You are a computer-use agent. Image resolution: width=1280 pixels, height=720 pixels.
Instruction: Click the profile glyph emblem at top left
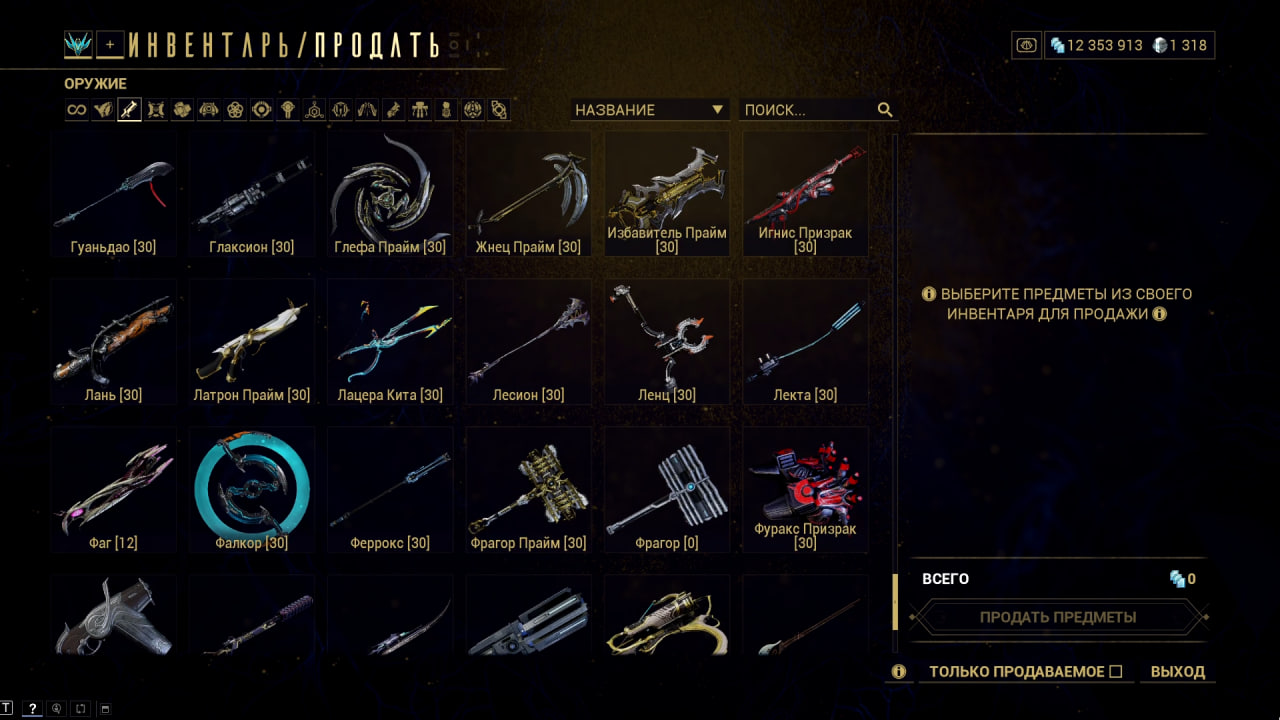pos(78,44)
